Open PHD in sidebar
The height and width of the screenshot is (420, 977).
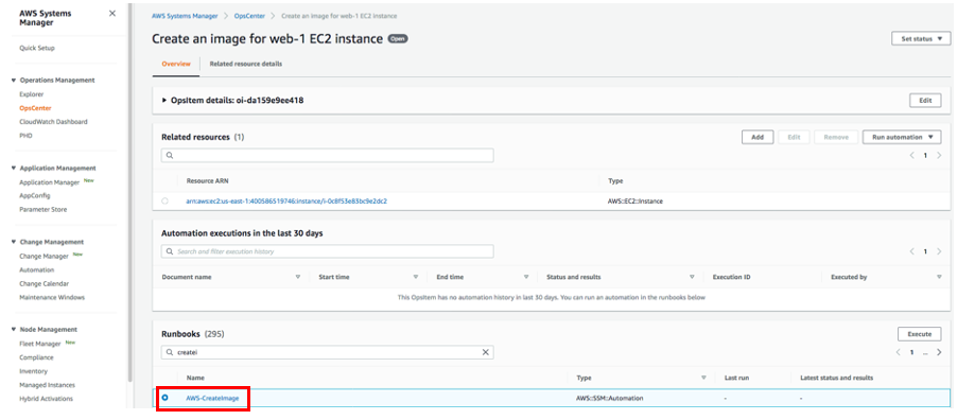coord(26,136)
